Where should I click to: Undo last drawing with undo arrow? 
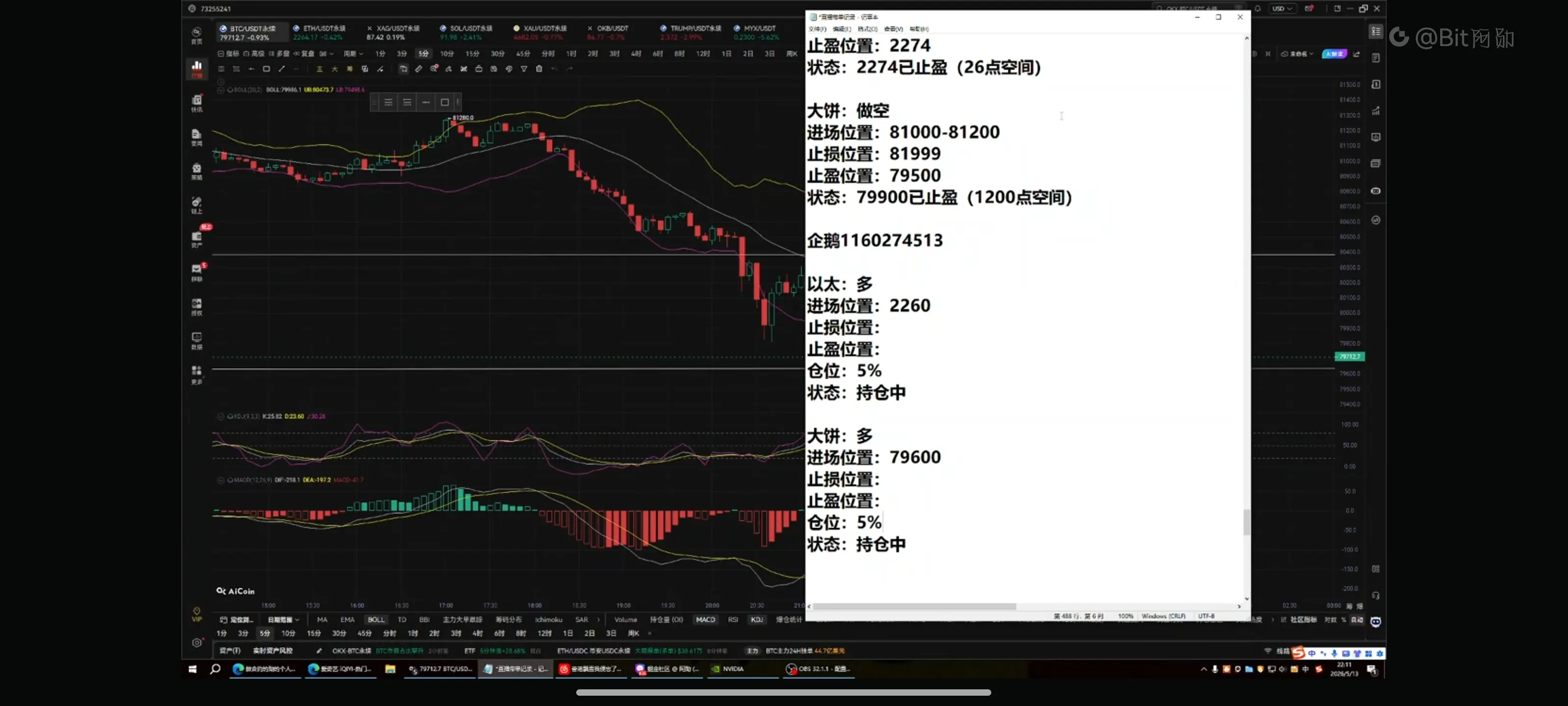pyautogui.click(x=554, y=69)
